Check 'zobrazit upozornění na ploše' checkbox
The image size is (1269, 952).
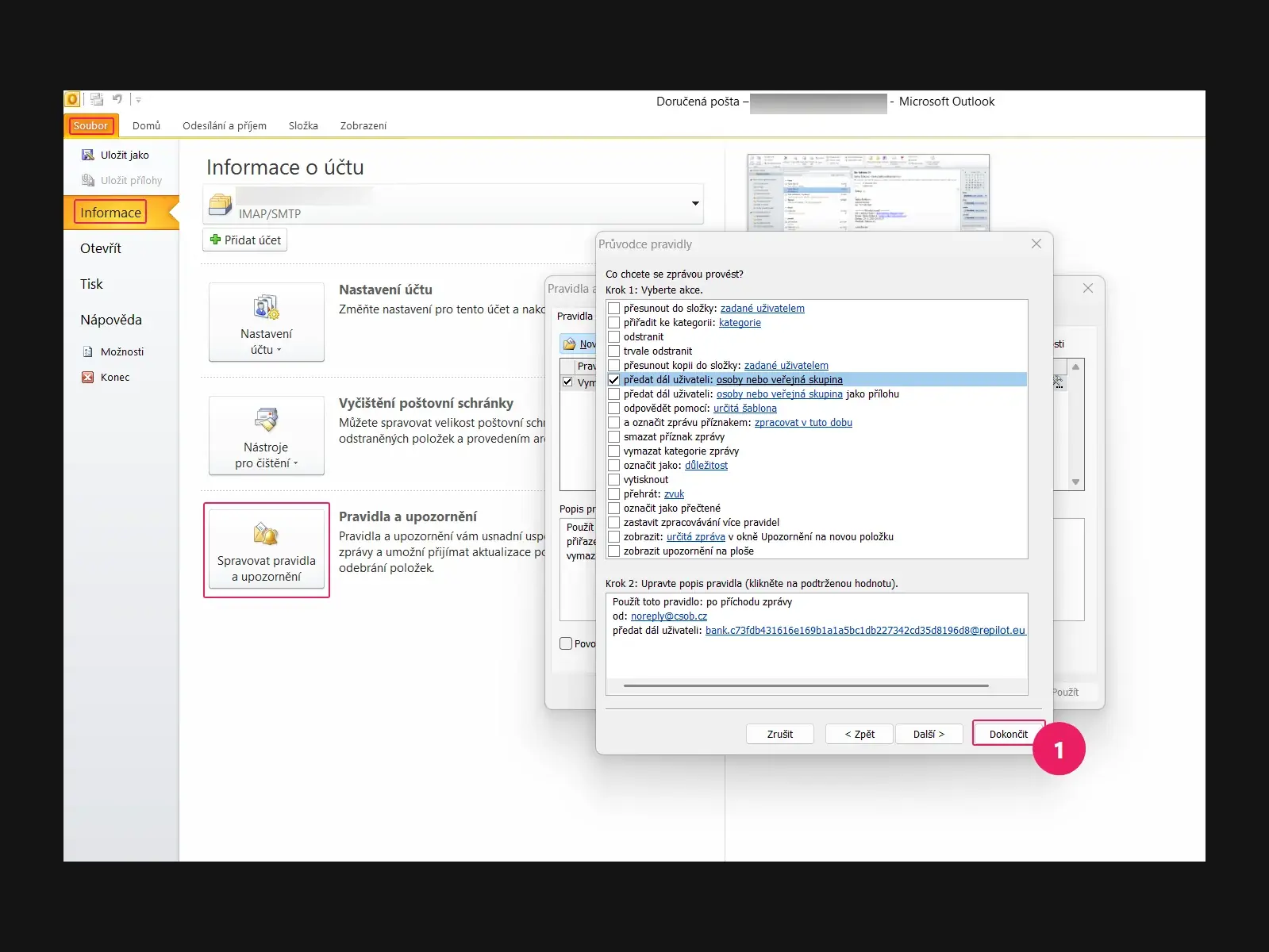tap(613, 551)
